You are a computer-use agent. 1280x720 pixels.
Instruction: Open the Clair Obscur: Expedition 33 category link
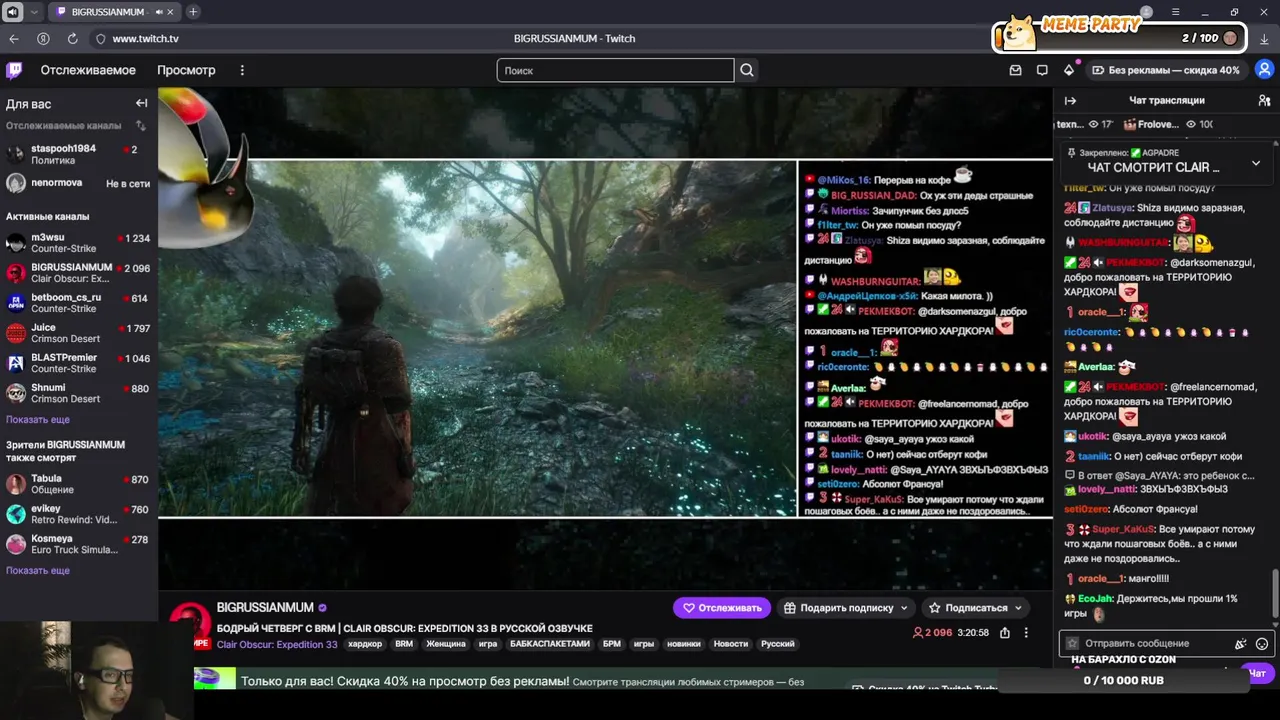tap(277, 644)
